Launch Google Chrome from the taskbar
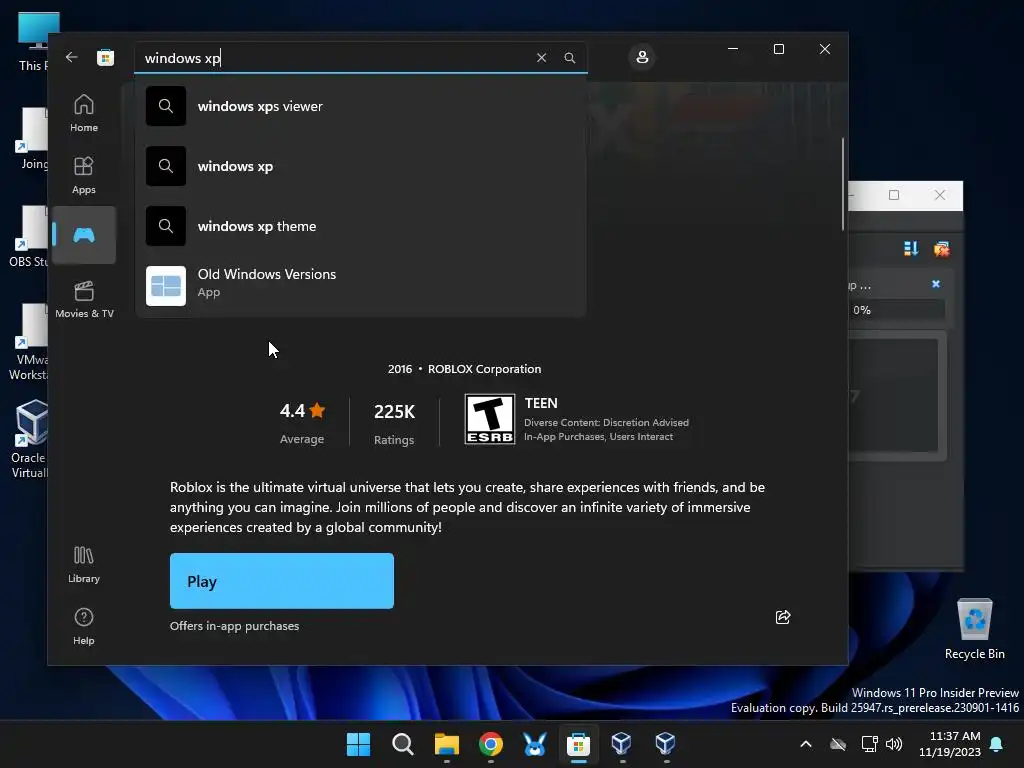1024x768 pixels. pos(490,744)
